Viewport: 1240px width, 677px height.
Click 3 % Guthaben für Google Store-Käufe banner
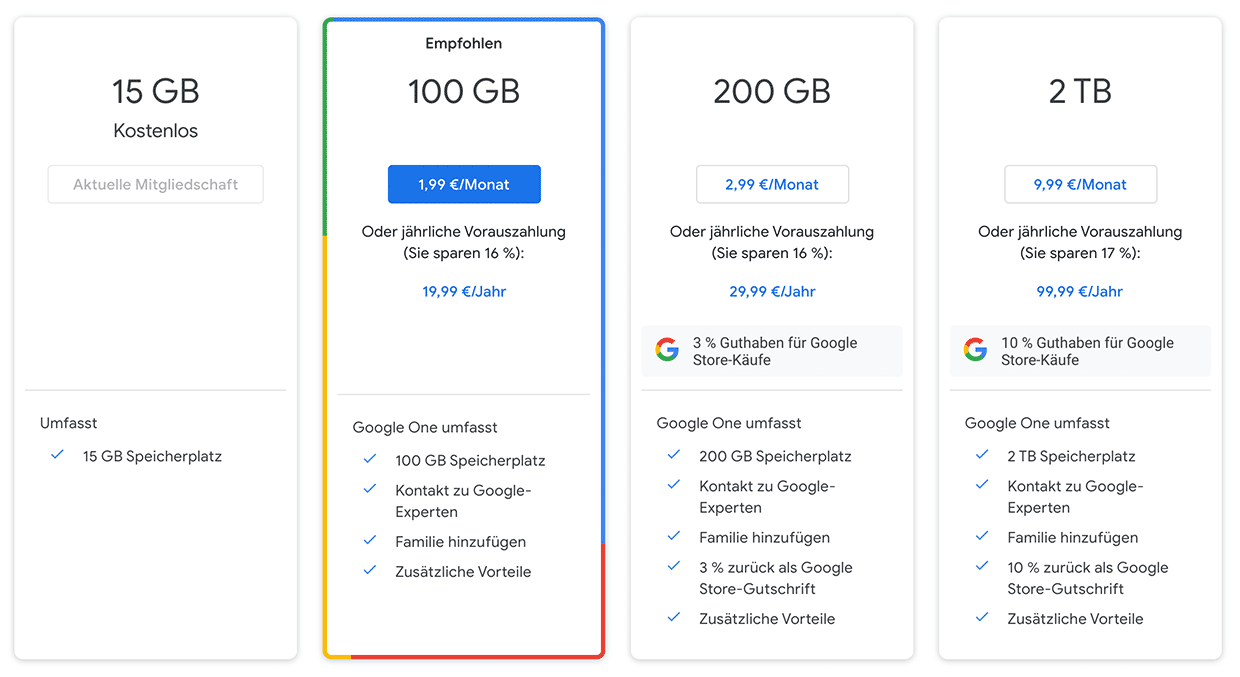(772, 351)
